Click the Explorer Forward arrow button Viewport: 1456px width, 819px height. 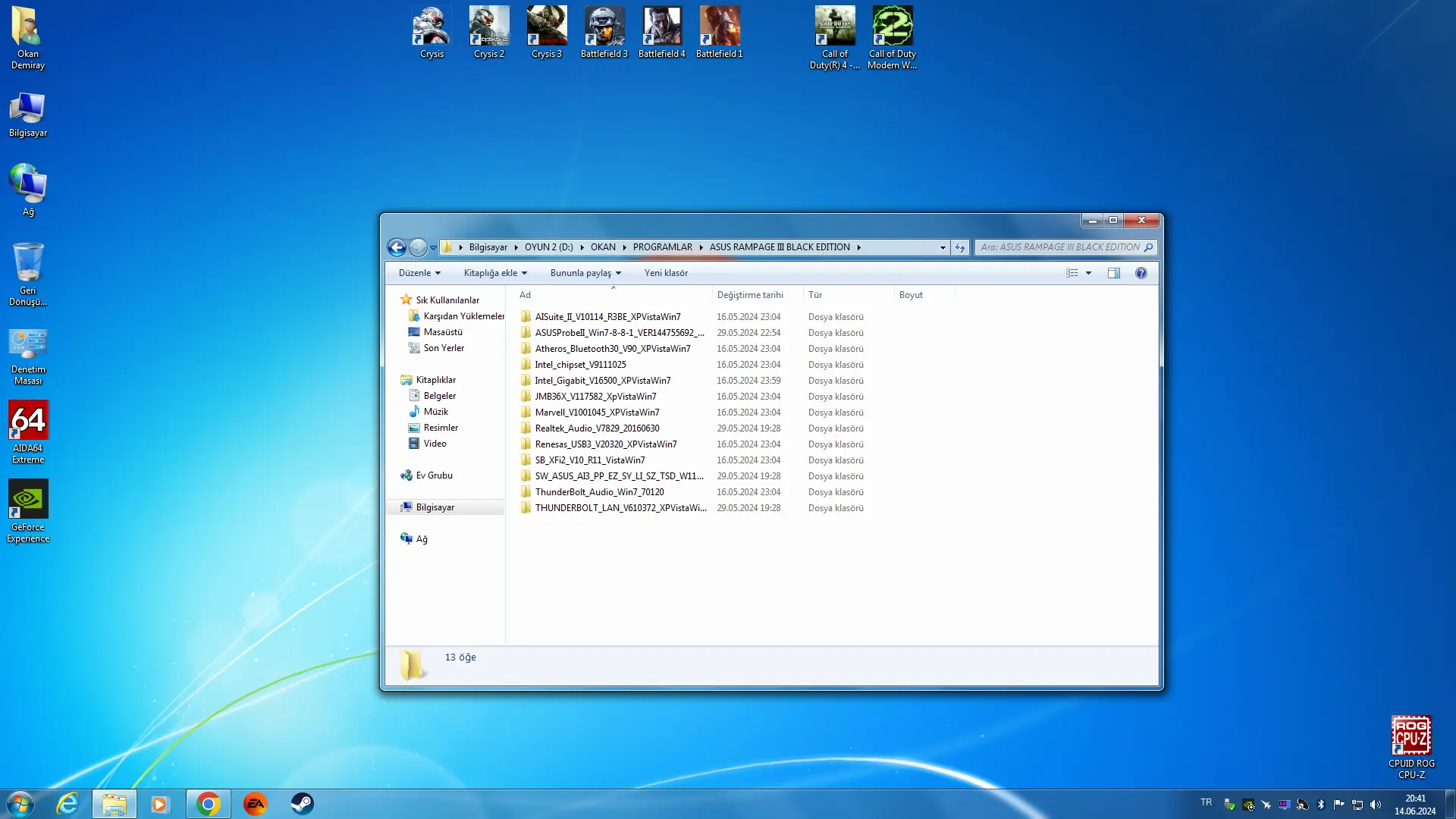click(x=418, y=247)
